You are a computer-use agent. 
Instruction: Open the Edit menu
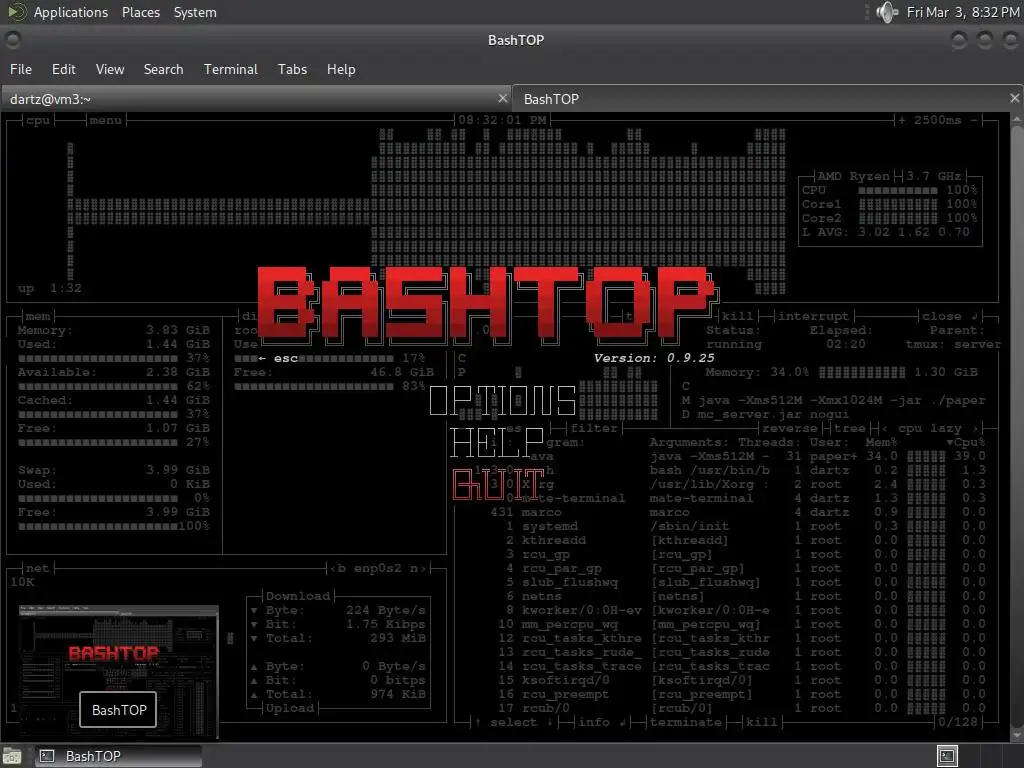pos(63,69)
